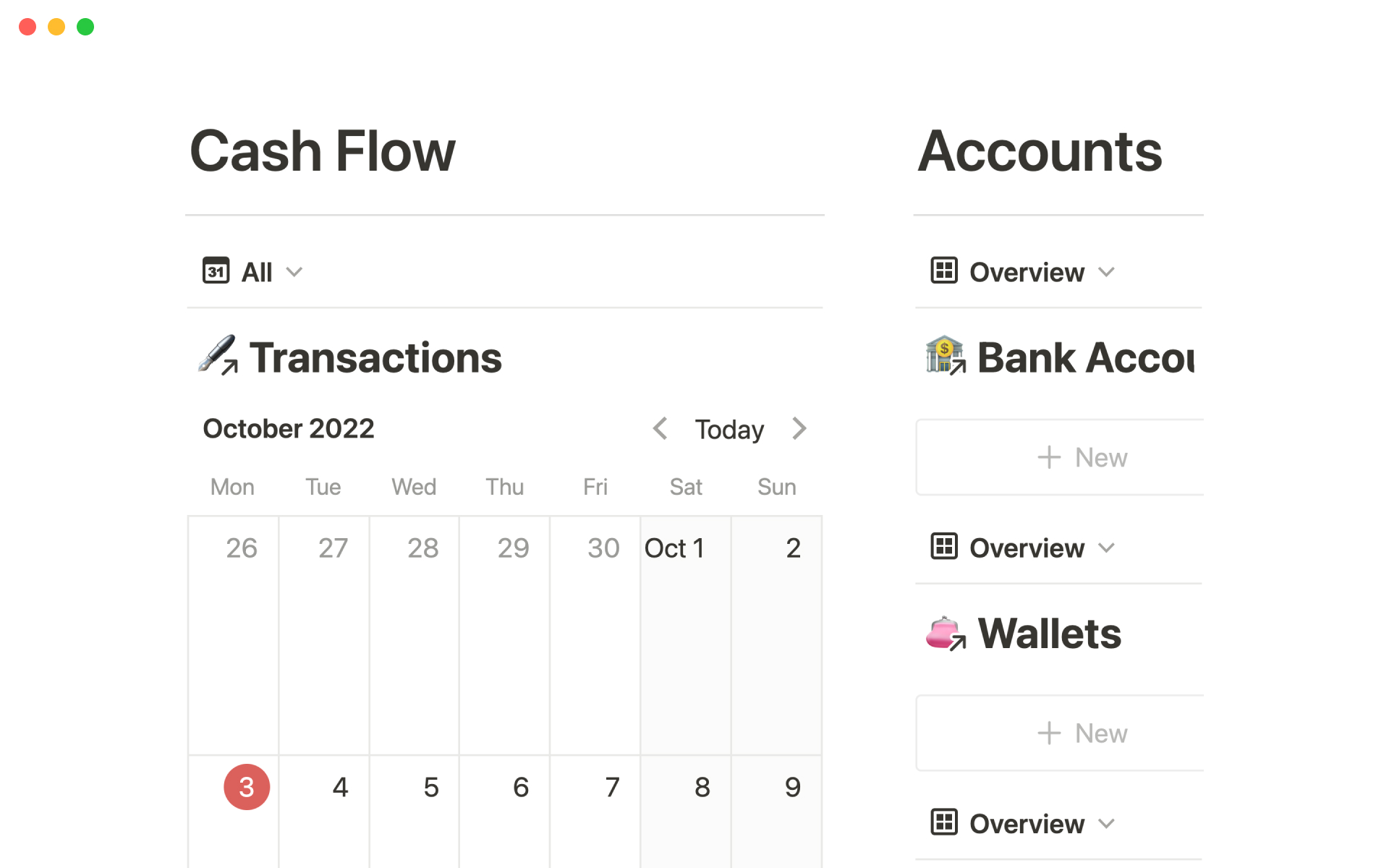Click the board icon above Wallets
This screenshot has height=868, width=1389.
pyautogui.click(x=944, y=547)
